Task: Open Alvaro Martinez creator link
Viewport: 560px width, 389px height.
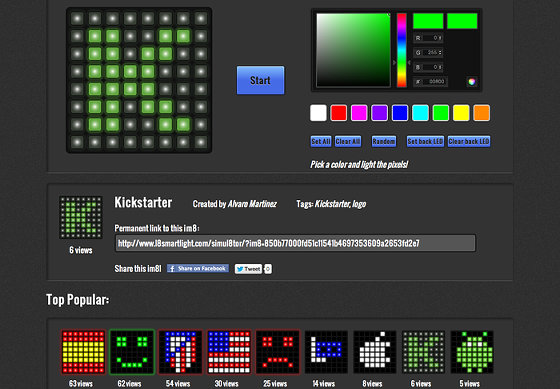Action: 252,204
